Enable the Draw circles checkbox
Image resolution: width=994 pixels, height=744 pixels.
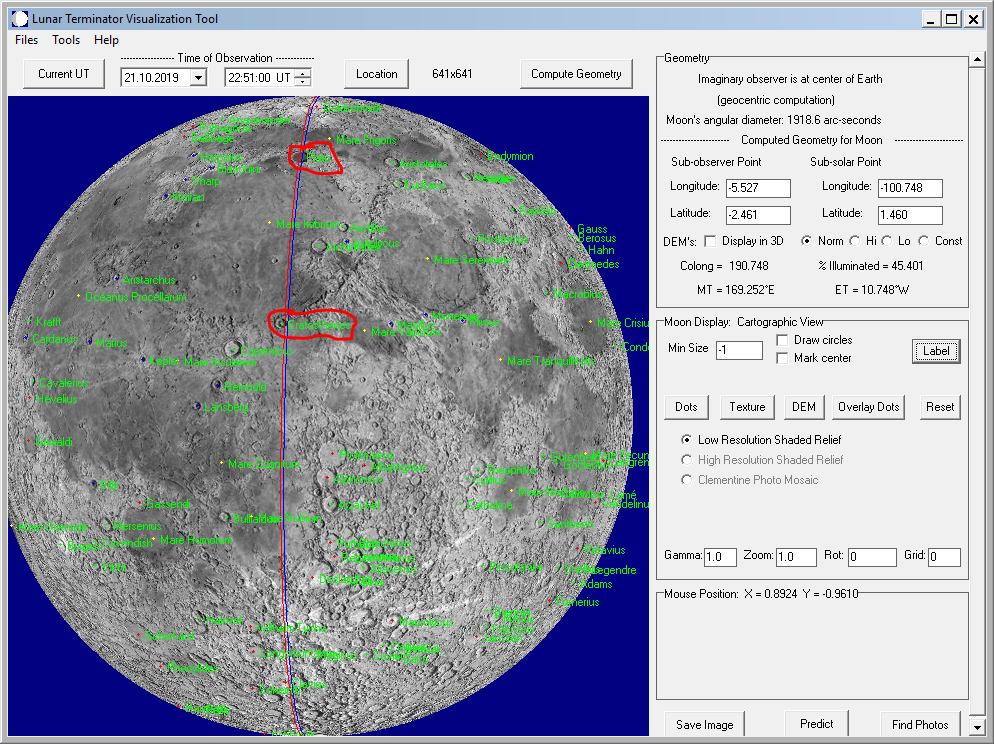[x=783, y=339]
